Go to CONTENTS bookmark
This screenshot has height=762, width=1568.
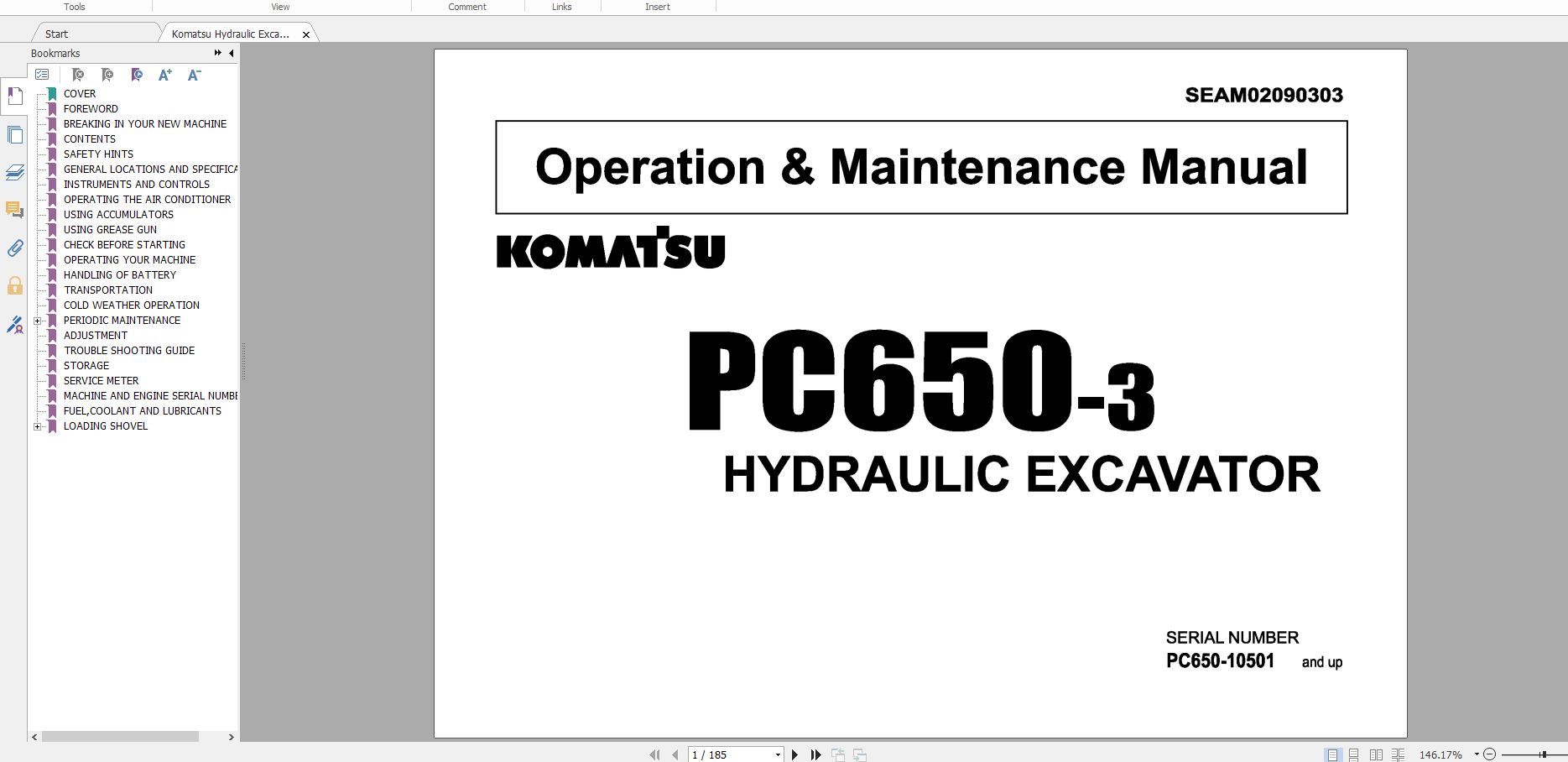[90, 139]
